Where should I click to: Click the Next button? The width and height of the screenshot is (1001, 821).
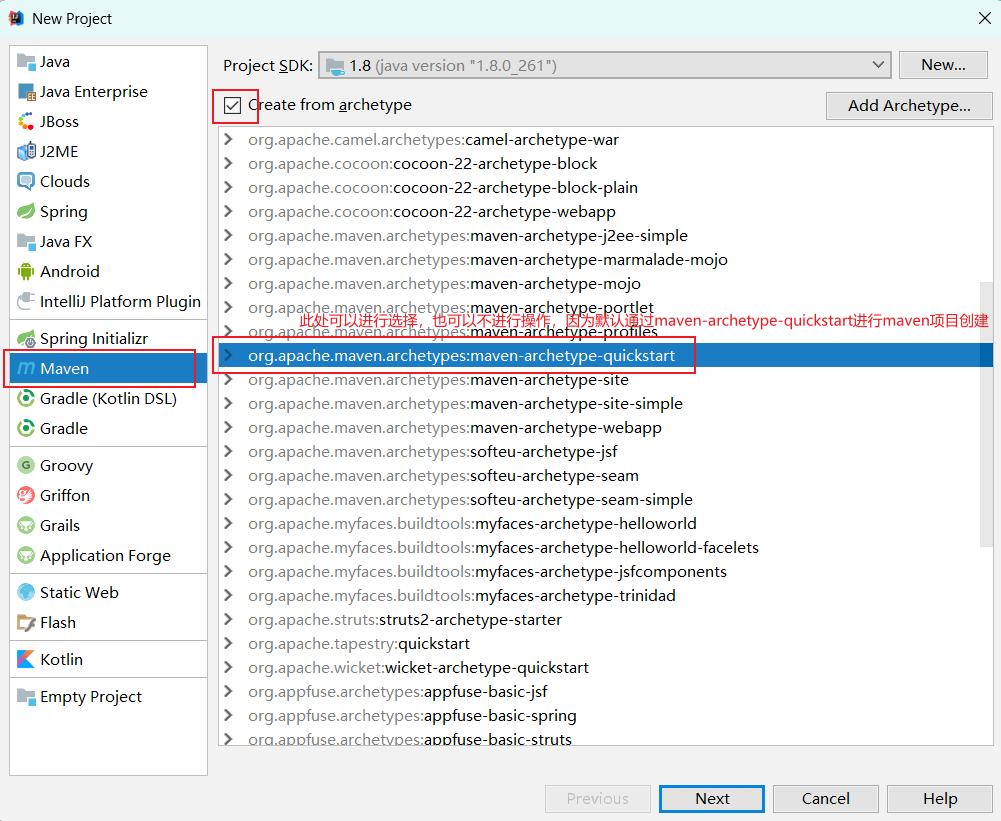pyautogui.click(x=712, y=799)
